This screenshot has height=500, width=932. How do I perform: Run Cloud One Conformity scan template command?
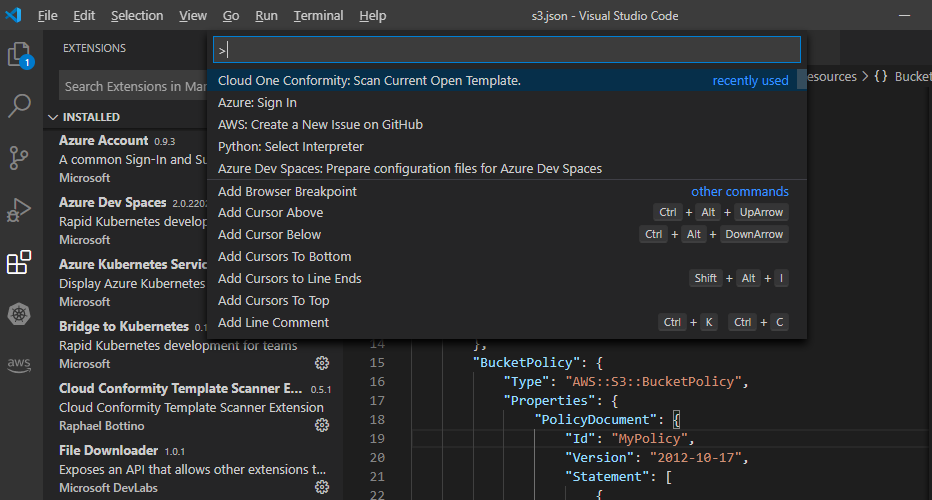pos(369,80)
